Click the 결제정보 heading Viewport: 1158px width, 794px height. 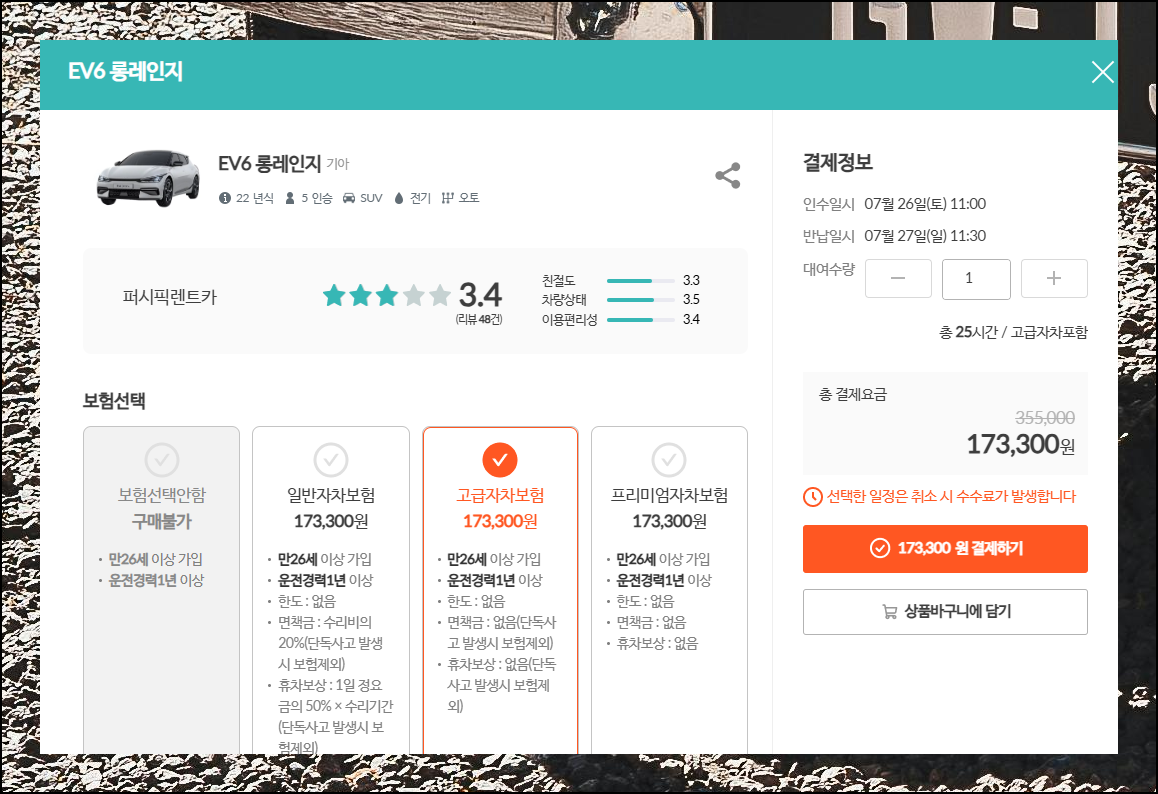tap(837, 162)
